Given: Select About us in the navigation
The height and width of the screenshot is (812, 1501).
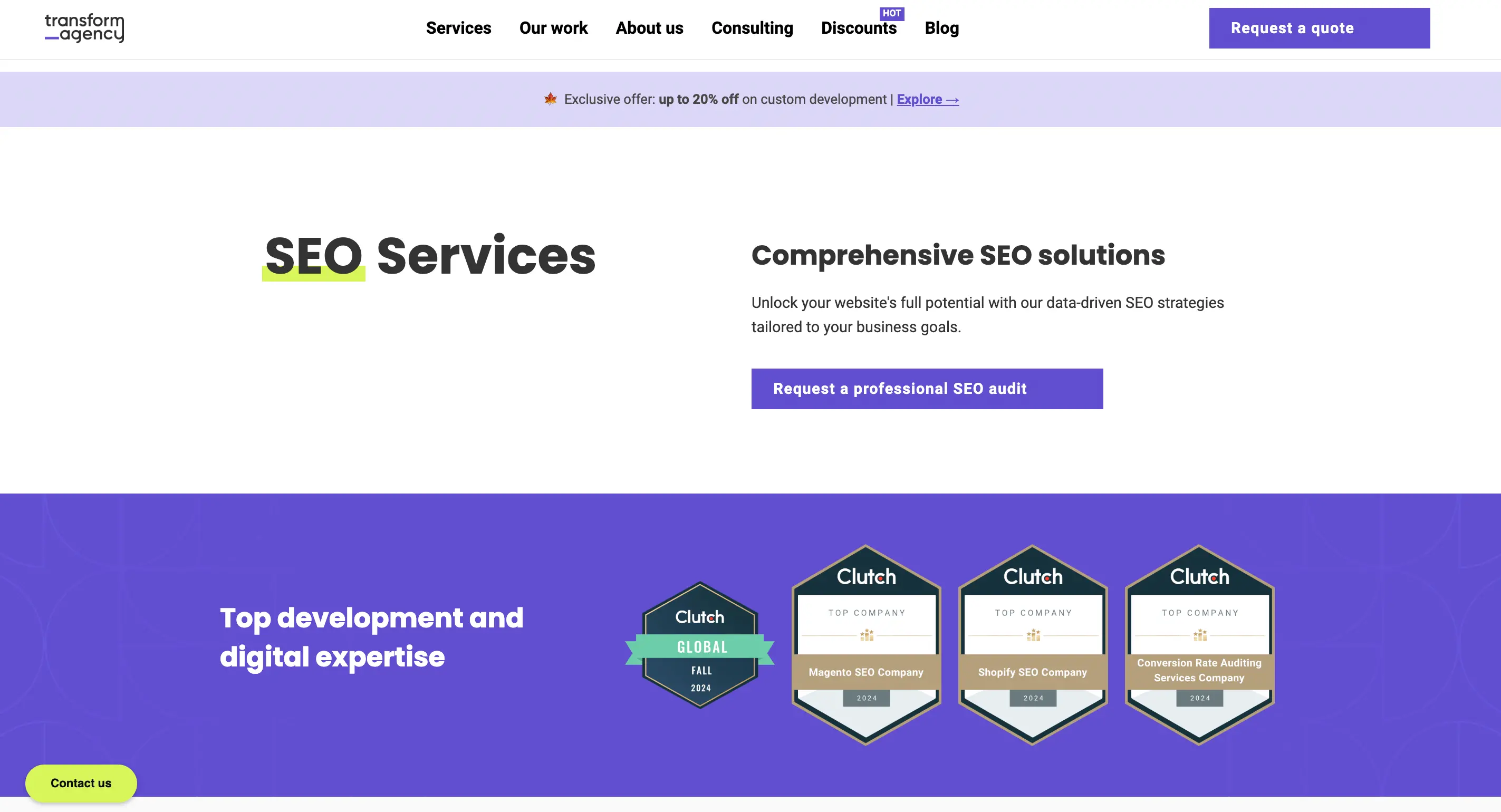Looking at the screenshot, I should click(x=649, y=28).
